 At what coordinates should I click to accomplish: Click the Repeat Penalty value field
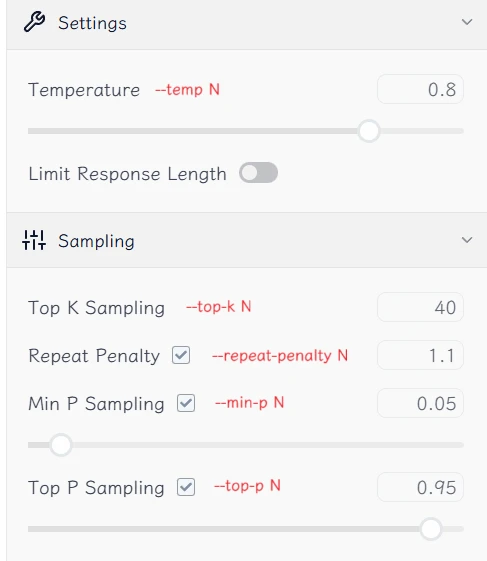[x=420, y=355]
